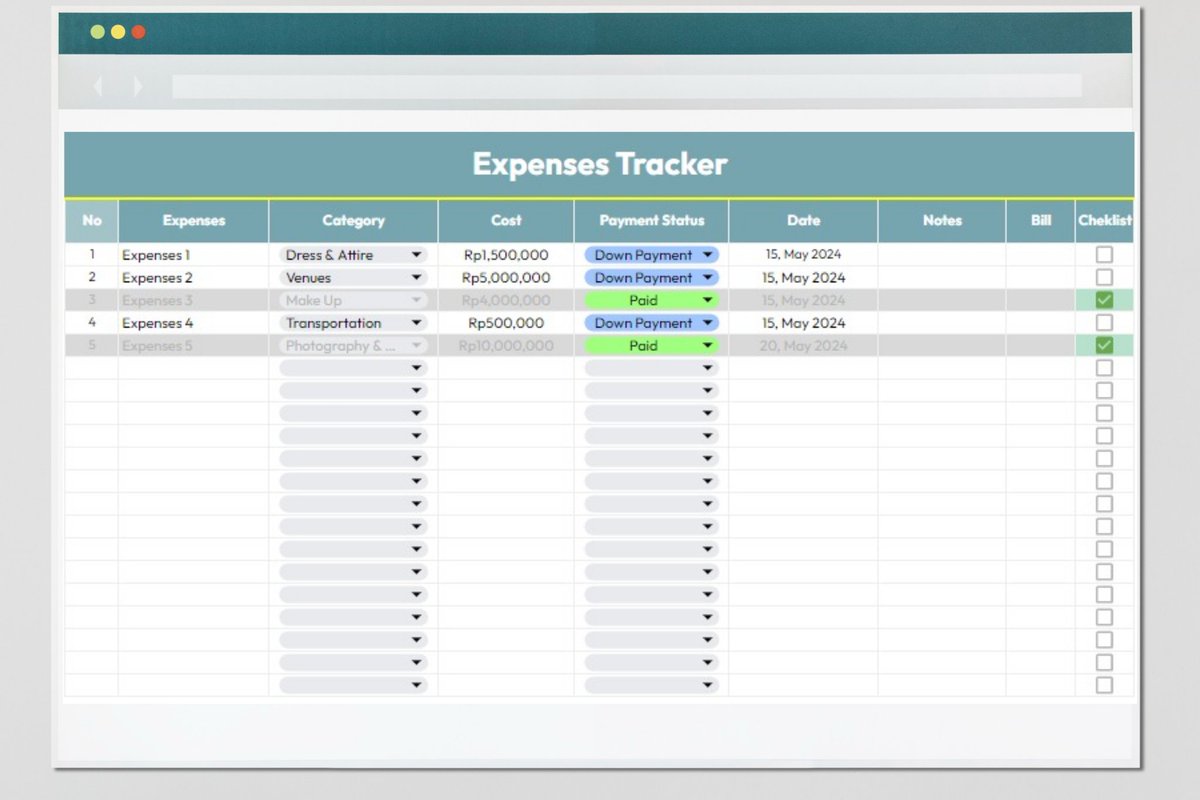The image size is (1200, 800).
Task: Tick the last row's checklist box
Action: pyautogui.click(x=1104, y=685)
